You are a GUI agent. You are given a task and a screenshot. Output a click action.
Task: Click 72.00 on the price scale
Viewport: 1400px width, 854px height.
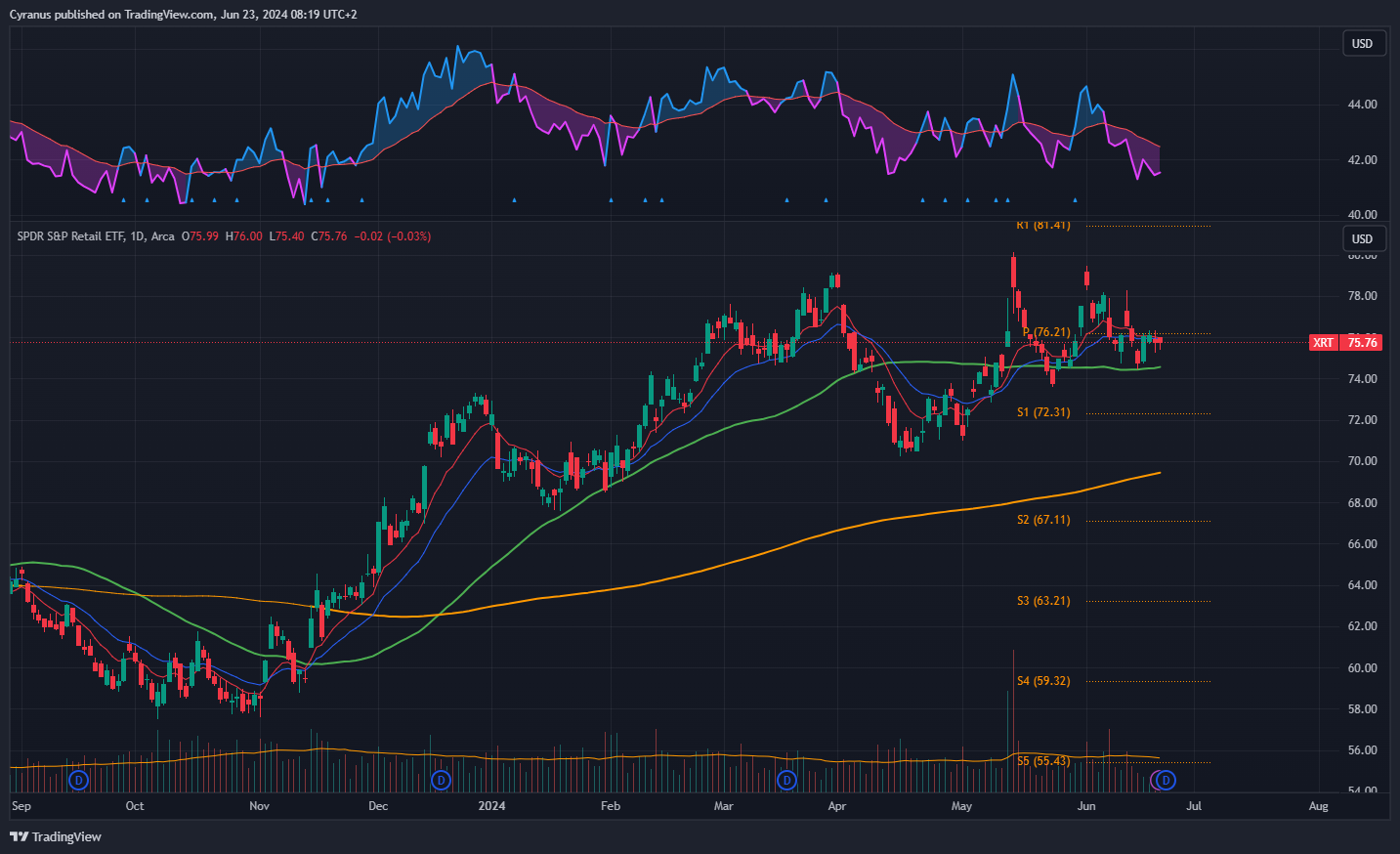click(x=1363, y=420)
